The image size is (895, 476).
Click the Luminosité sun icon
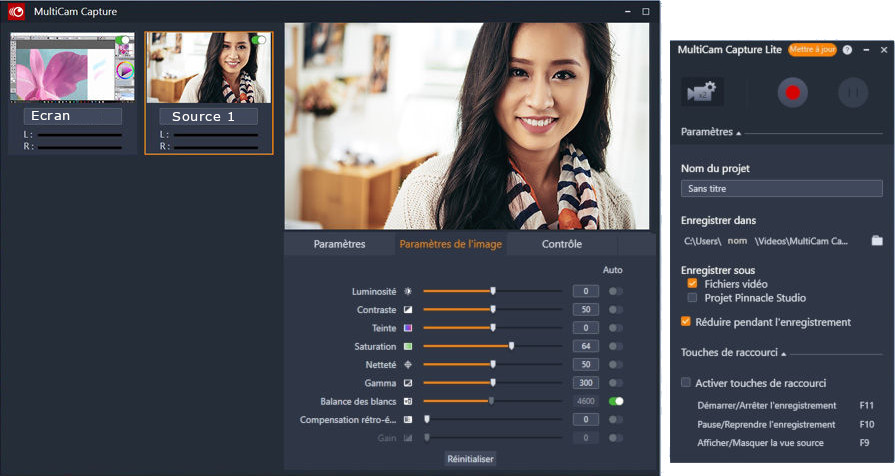click(x=408, y=291)
